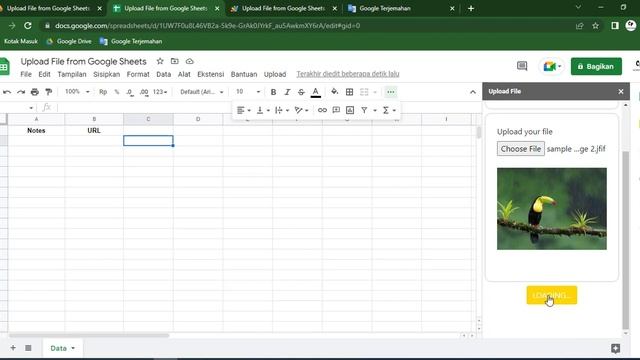Open the font family Default dropdown
The image size is (640, 360).
202,92
